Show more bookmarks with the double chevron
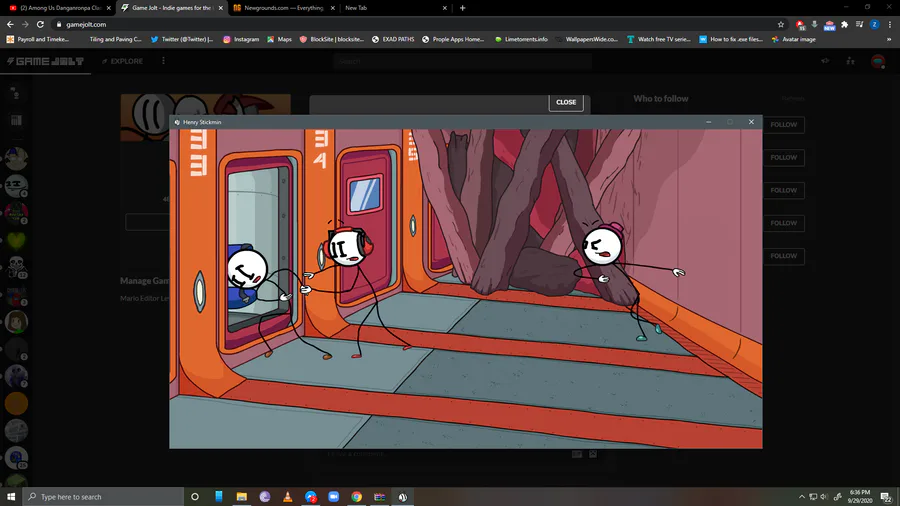Viewport: 900px width, 506px height. 889,39
